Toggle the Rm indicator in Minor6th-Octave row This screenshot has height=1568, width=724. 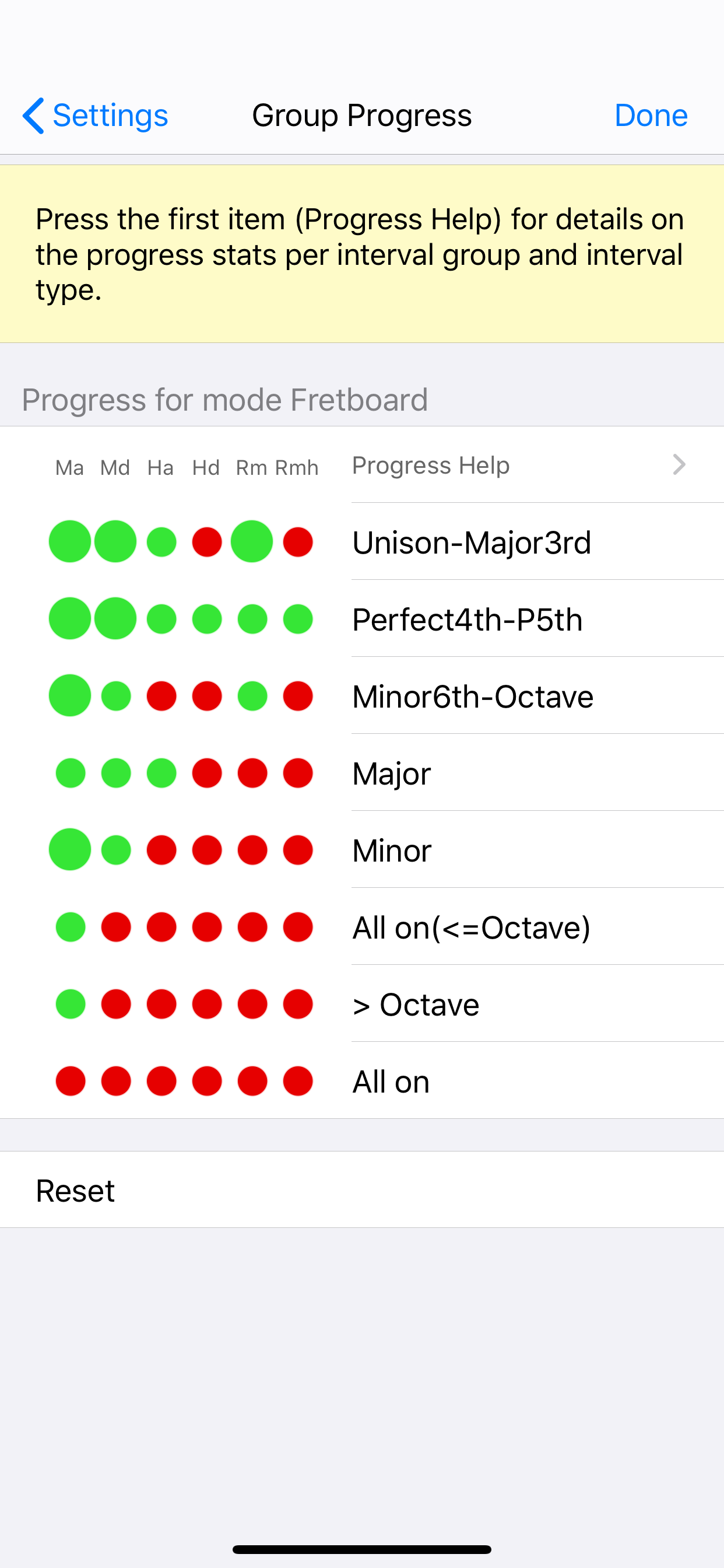pyautogui.click(x=251, y=696)
